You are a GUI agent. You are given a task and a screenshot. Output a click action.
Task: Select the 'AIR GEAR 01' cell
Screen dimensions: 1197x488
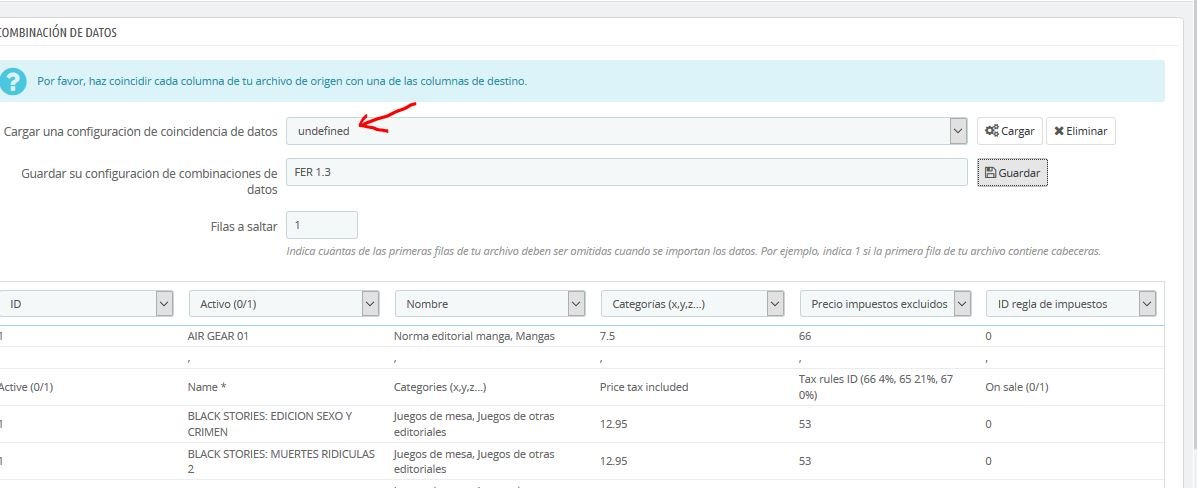click(x=218, y=336)
